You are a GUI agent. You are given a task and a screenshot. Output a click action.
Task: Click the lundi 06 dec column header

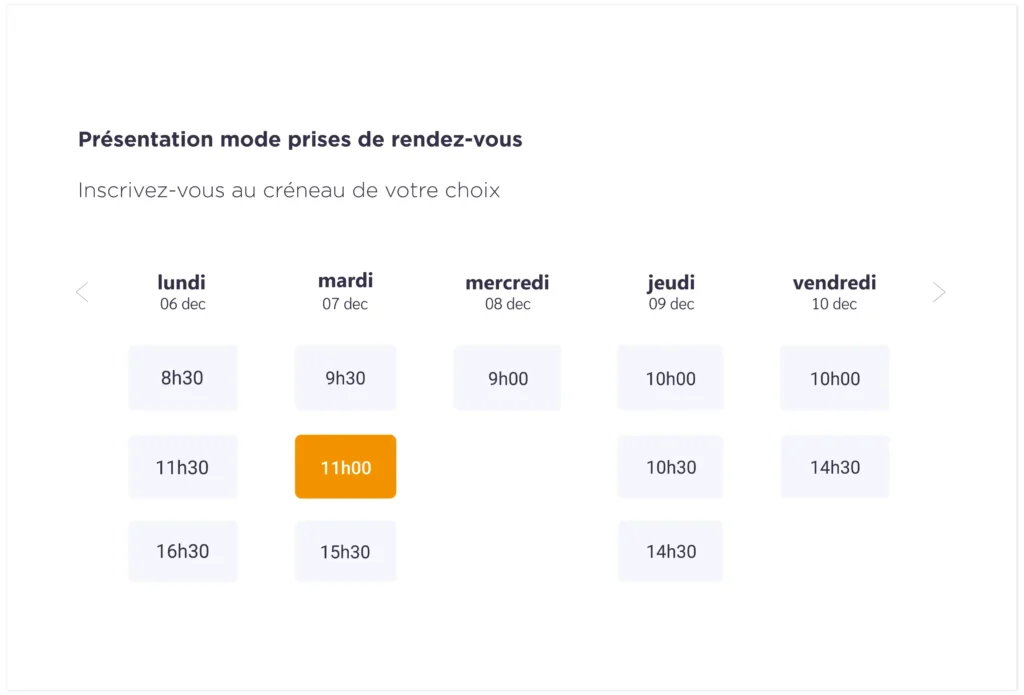click(182, 292)
